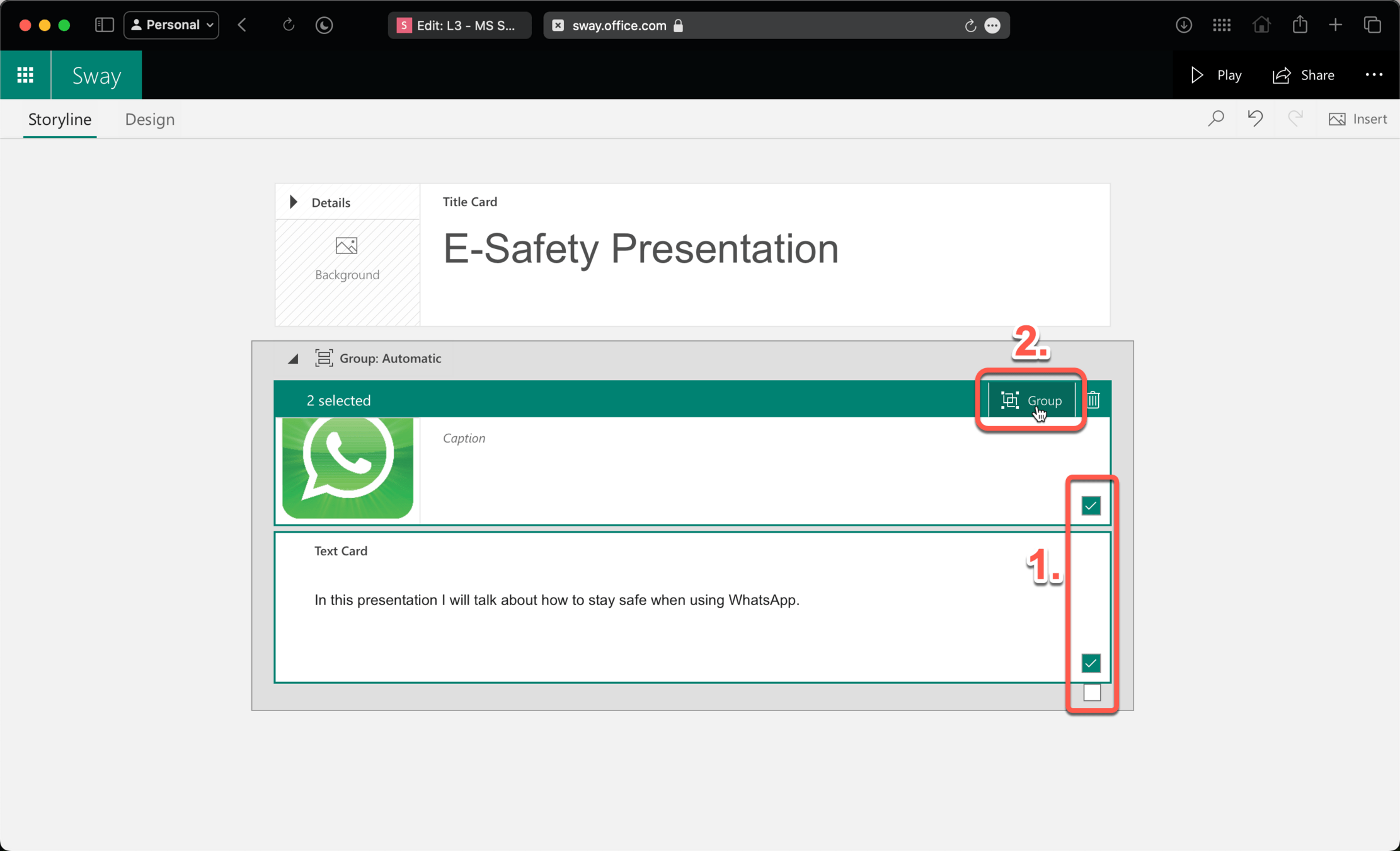The width and height of the screenshot is (1400, 851).
Task: Expand the Details disclosure triangle
Action: [x=294, y=202]
